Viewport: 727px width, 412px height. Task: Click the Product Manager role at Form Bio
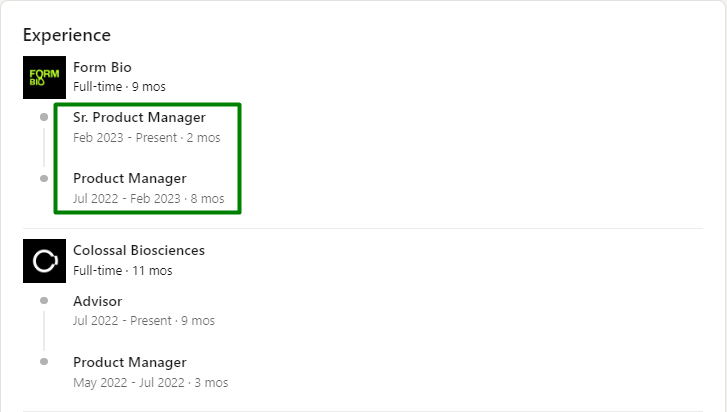[x=130, y=178]
